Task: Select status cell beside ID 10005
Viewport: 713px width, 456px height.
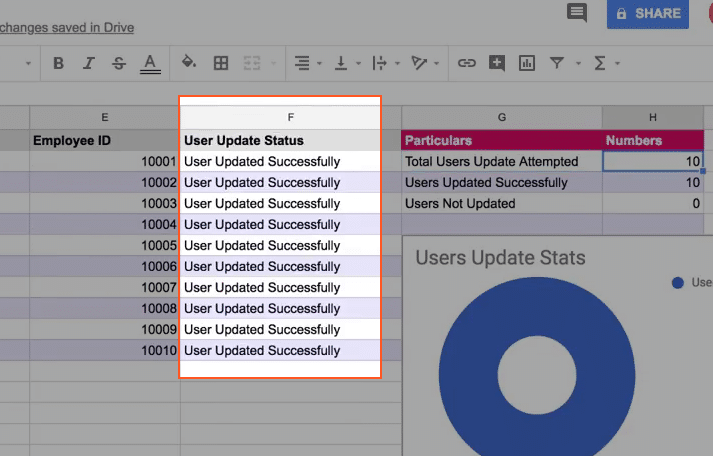Action: (x=291, y=246)
